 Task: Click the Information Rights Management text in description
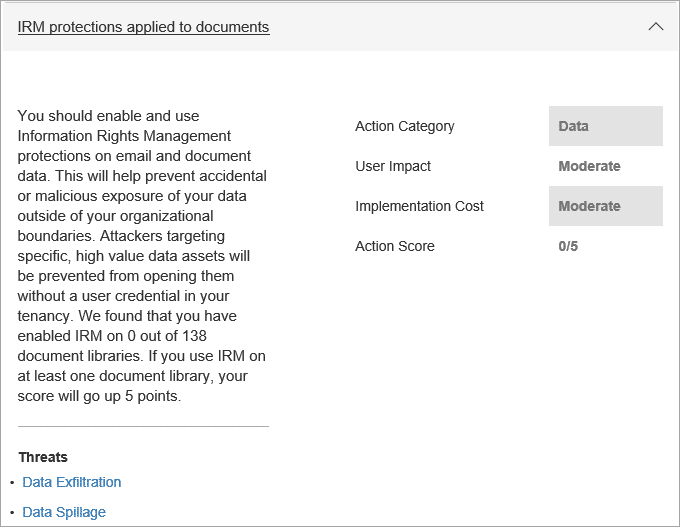(x=124, y=136)
